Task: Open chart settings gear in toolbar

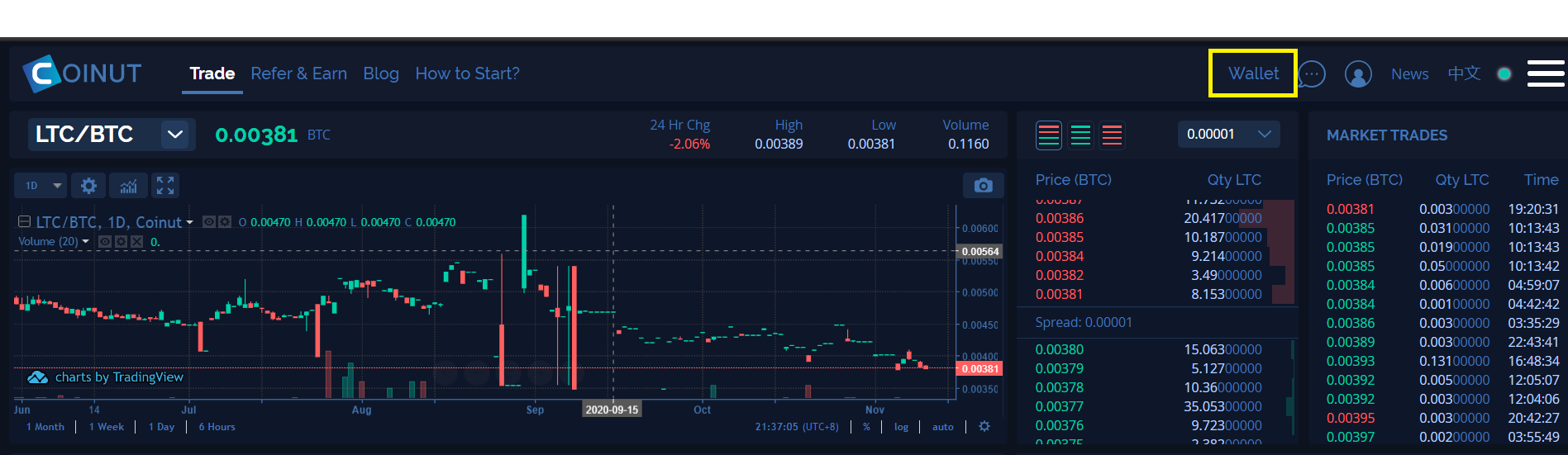Action: (x=88, y=186)
